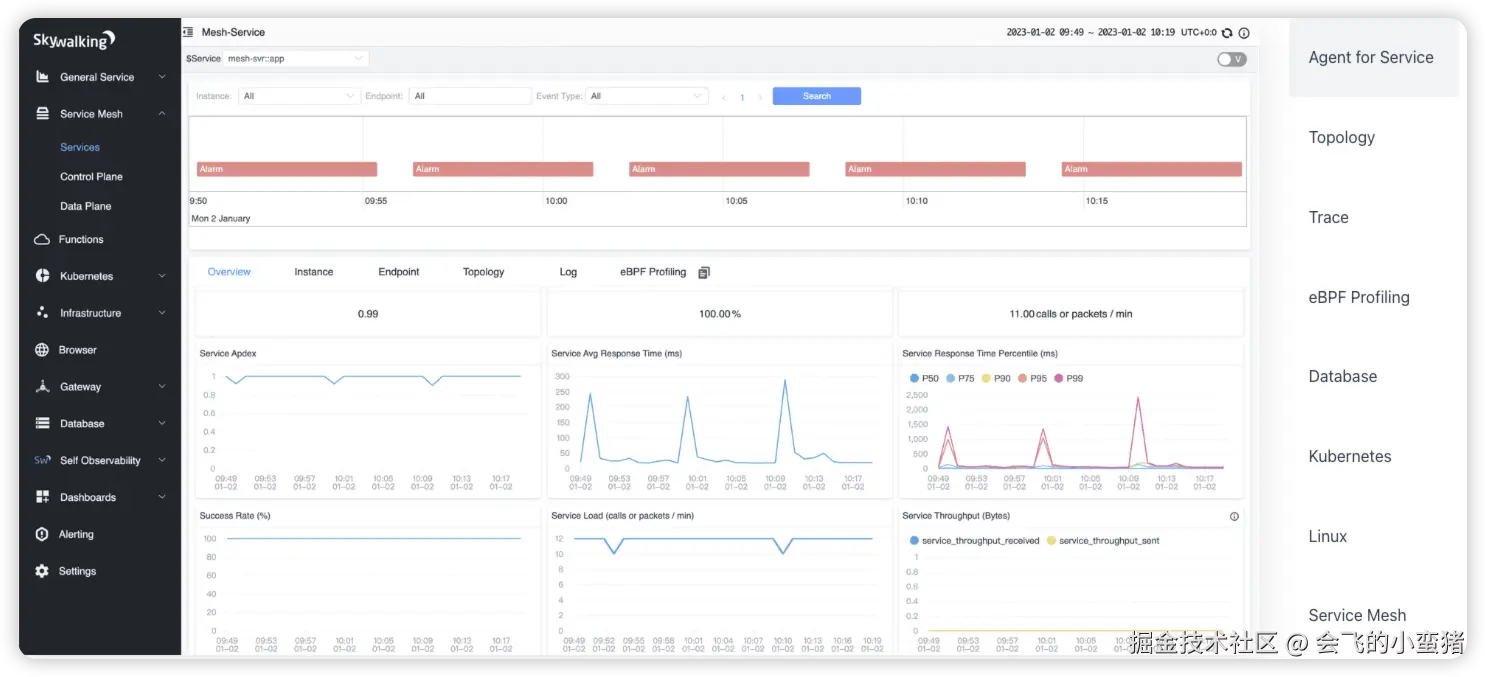This screenshot has width=1485, height=677.
Task: Open the Topology tab in the dashboard
Action: (x=484, y=272)
